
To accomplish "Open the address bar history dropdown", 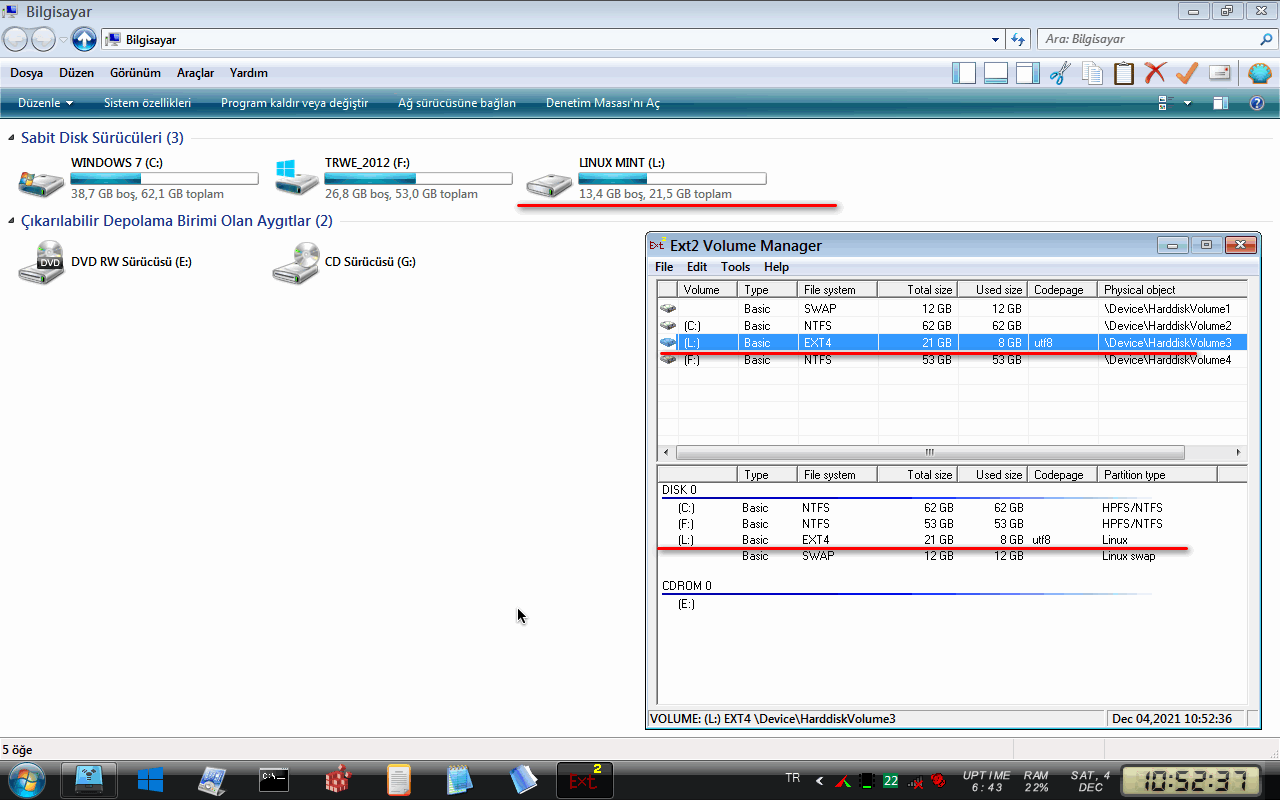I will tap(995, 40).
